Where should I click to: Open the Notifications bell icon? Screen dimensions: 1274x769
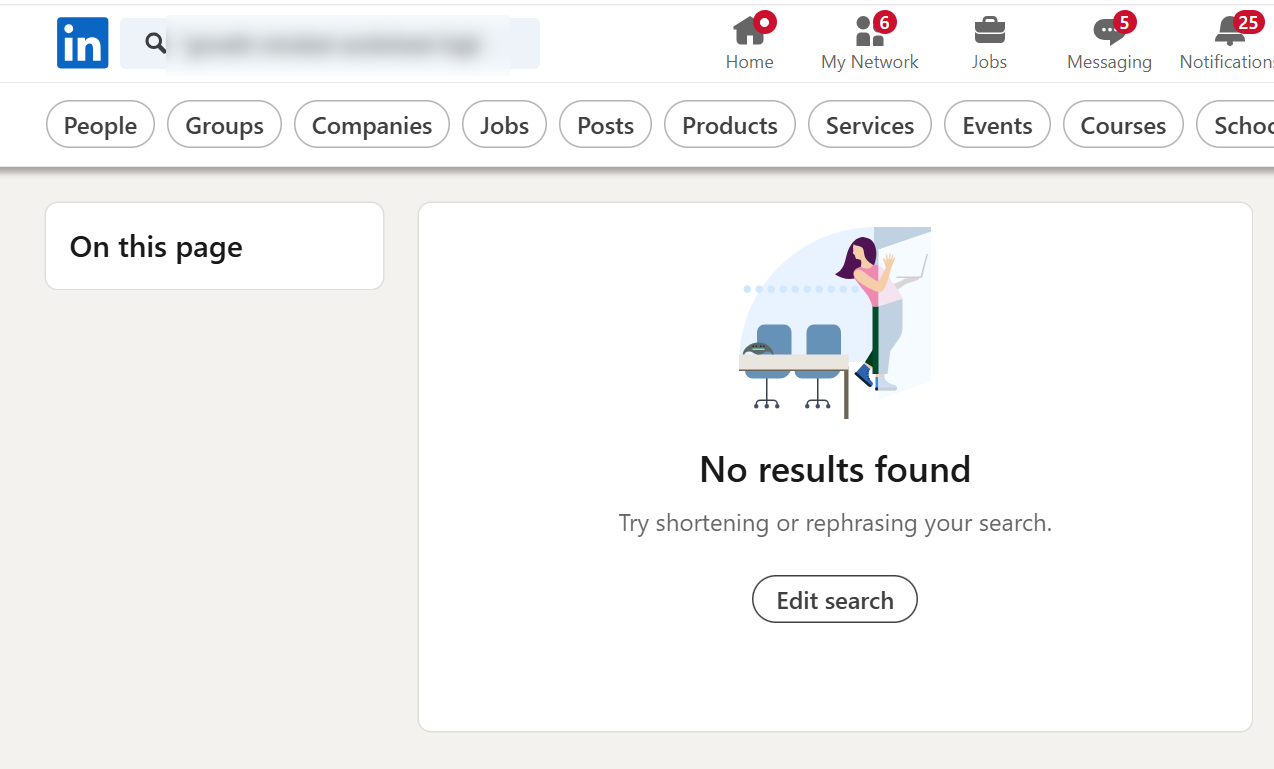click(1230, 32)
